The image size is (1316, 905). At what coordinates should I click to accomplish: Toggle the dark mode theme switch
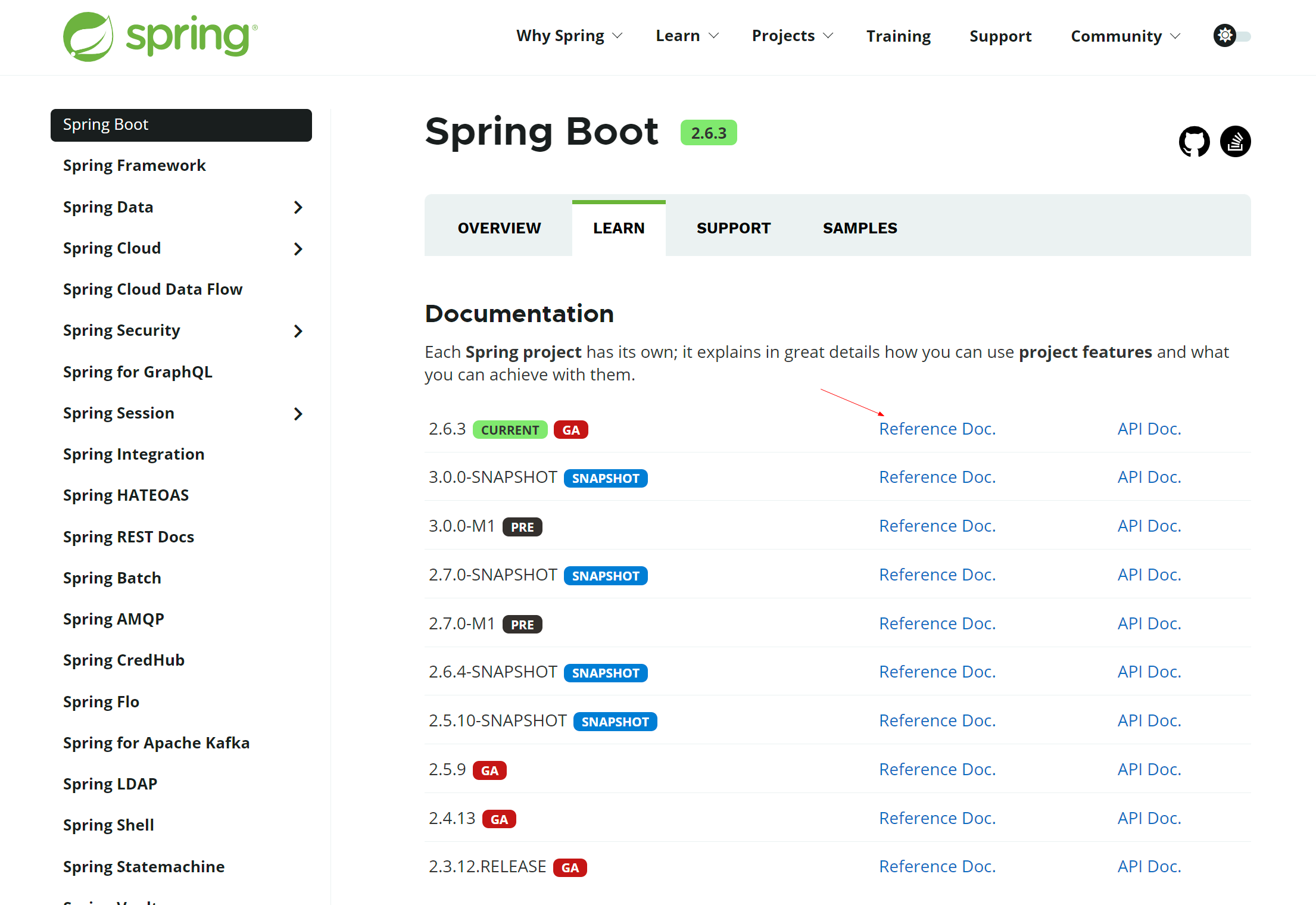[1232, 36]
